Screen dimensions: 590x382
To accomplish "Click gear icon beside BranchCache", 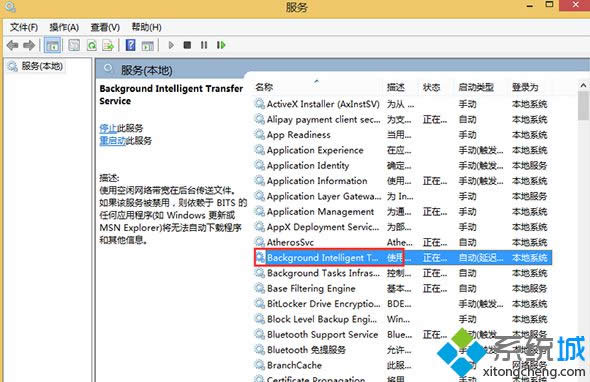I will click(260, 365).
